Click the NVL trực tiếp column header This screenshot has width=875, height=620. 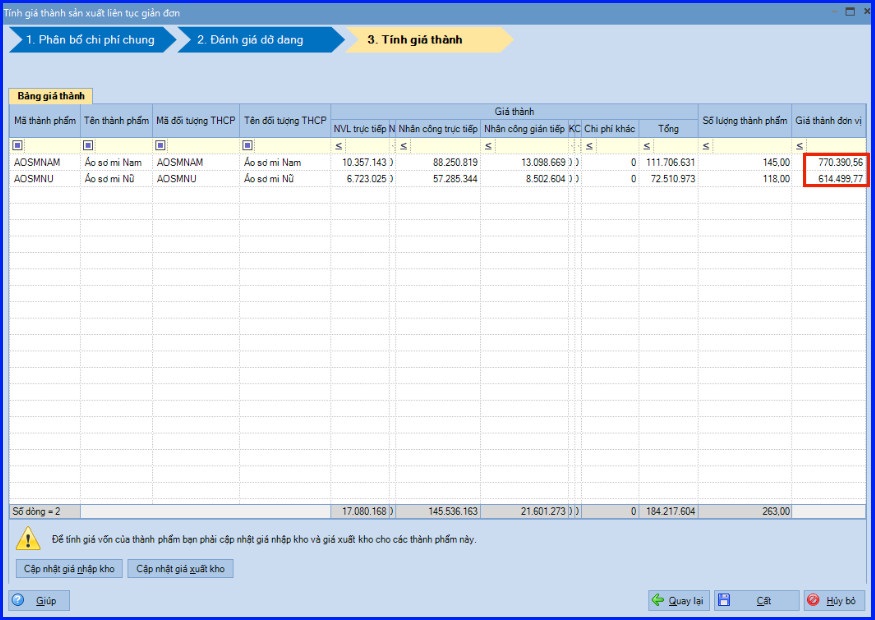click(360, 129)
